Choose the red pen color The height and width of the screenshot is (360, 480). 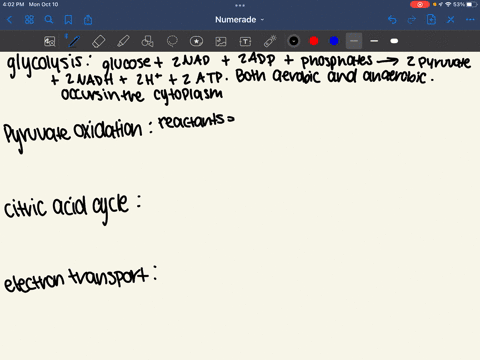(314, 41)
